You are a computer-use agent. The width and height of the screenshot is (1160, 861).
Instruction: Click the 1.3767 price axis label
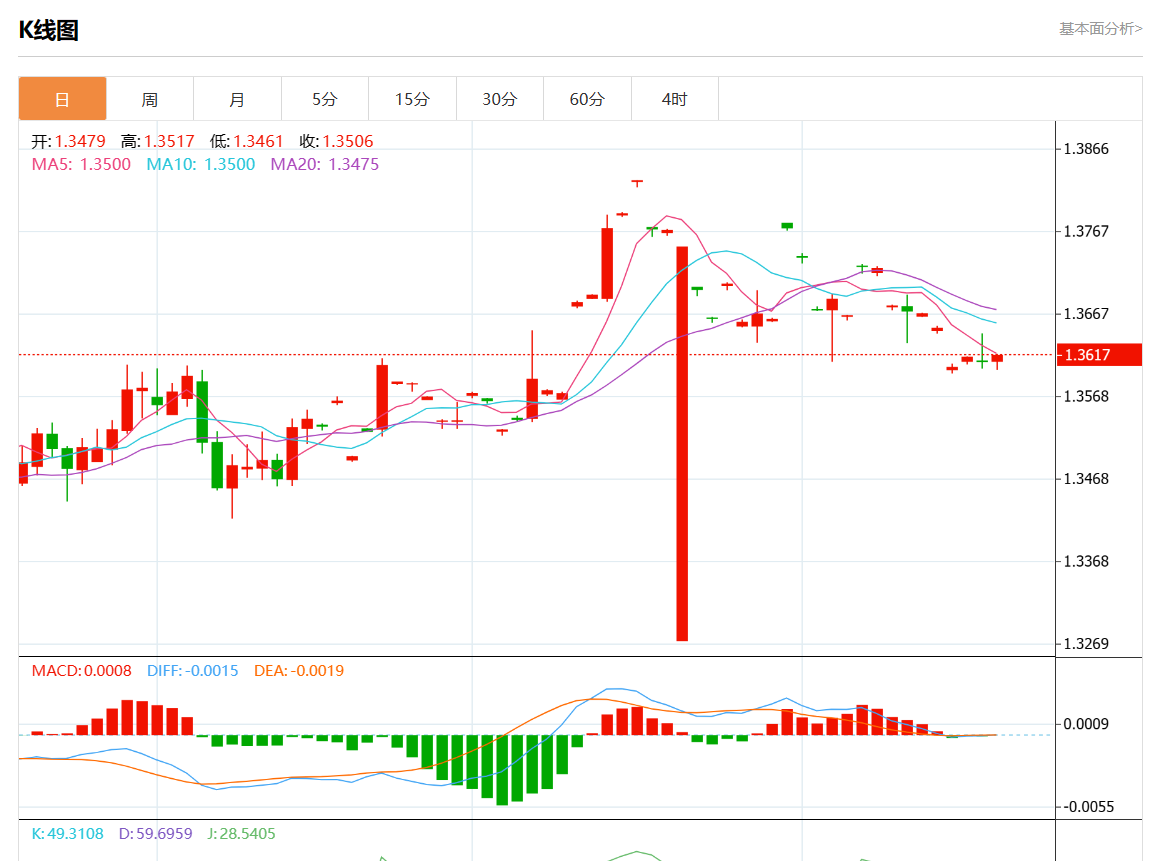1086,232
